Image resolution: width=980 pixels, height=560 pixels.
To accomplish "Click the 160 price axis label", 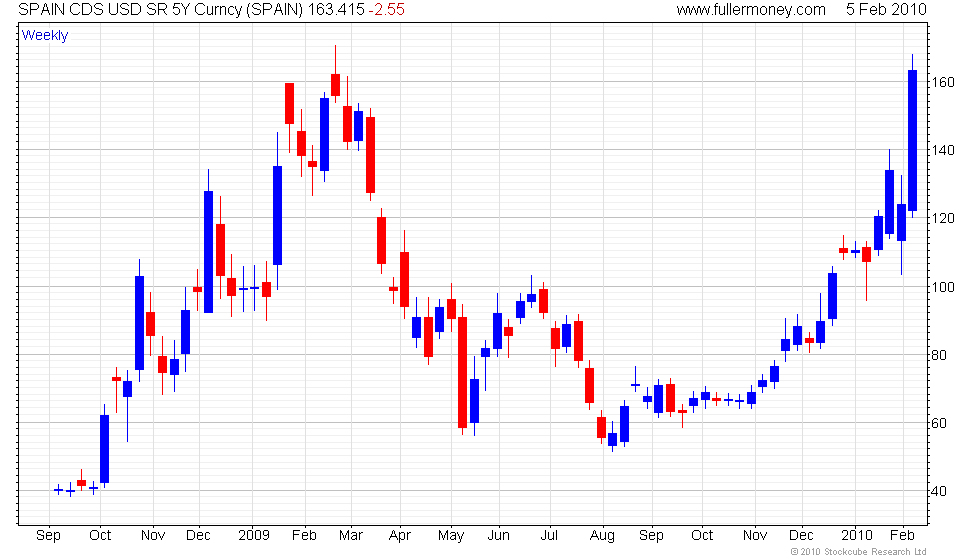I will point(943,82).
